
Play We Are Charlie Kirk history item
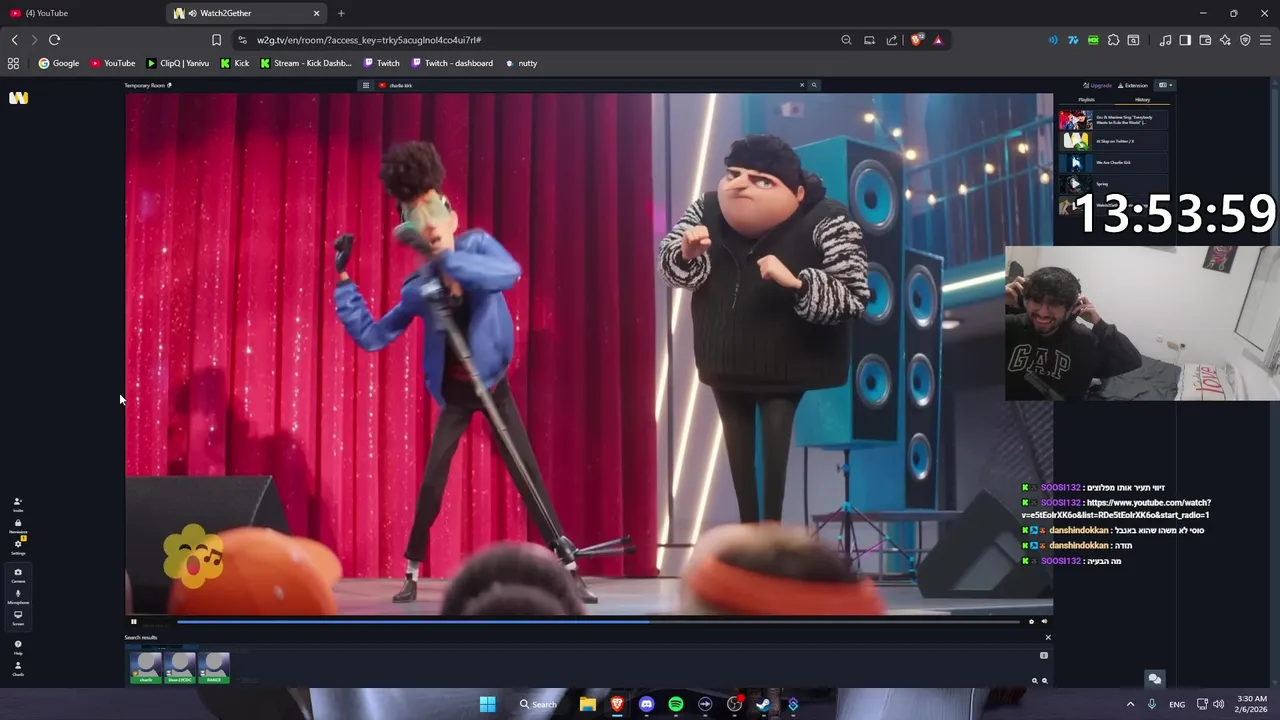(1113, 162)
